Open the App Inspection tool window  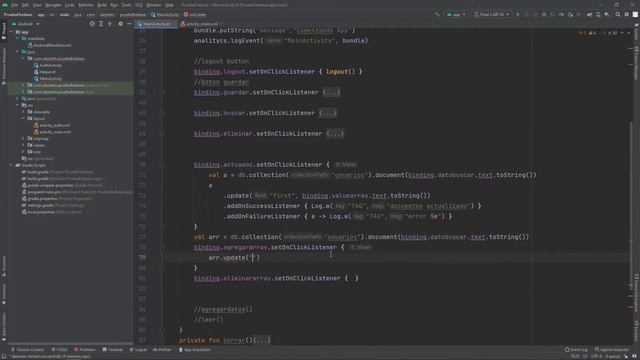pyautogui.click(x=195, y=350)
